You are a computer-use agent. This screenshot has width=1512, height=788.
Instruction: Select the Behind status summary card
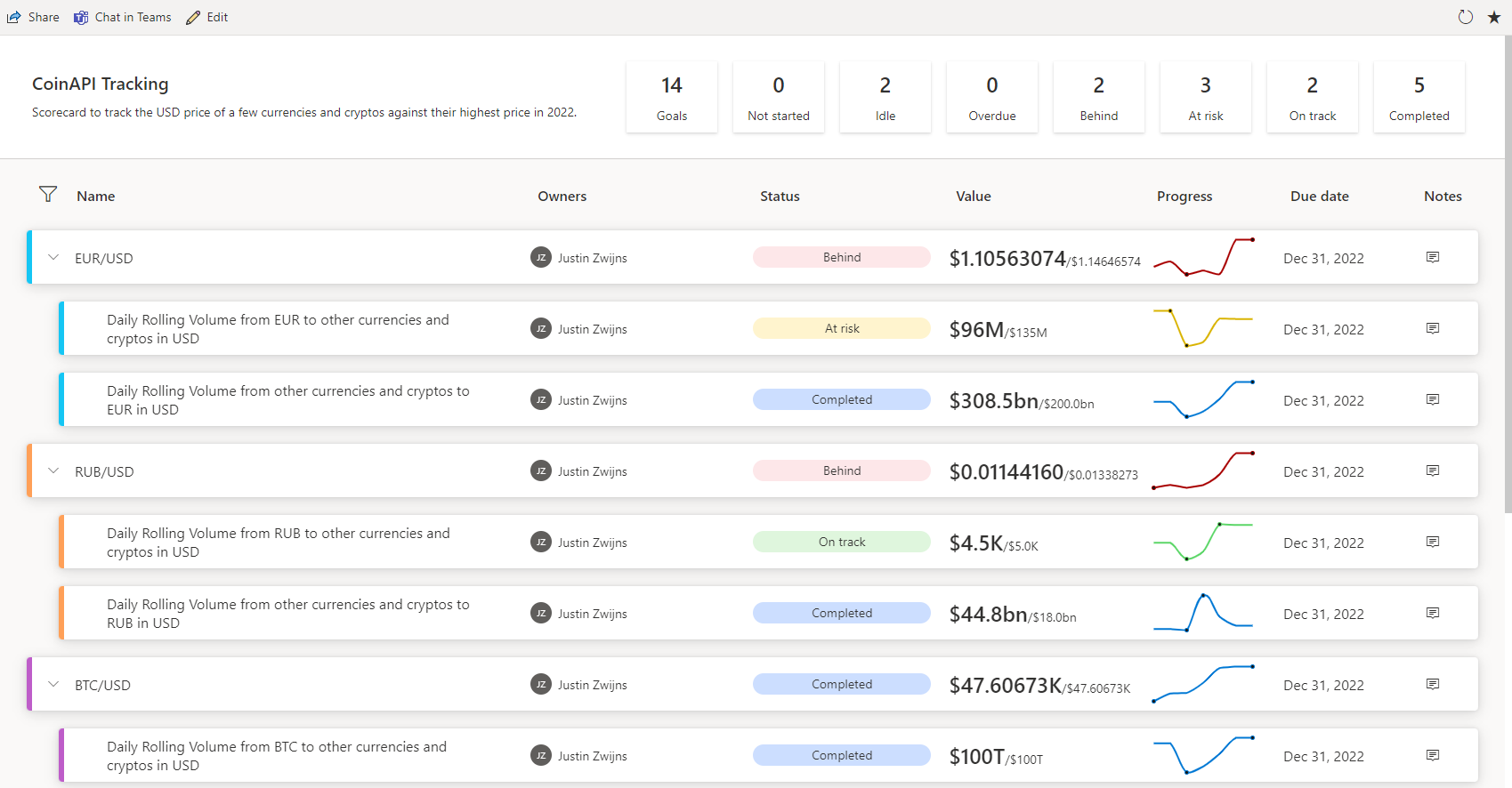(x=1098, y=98)
